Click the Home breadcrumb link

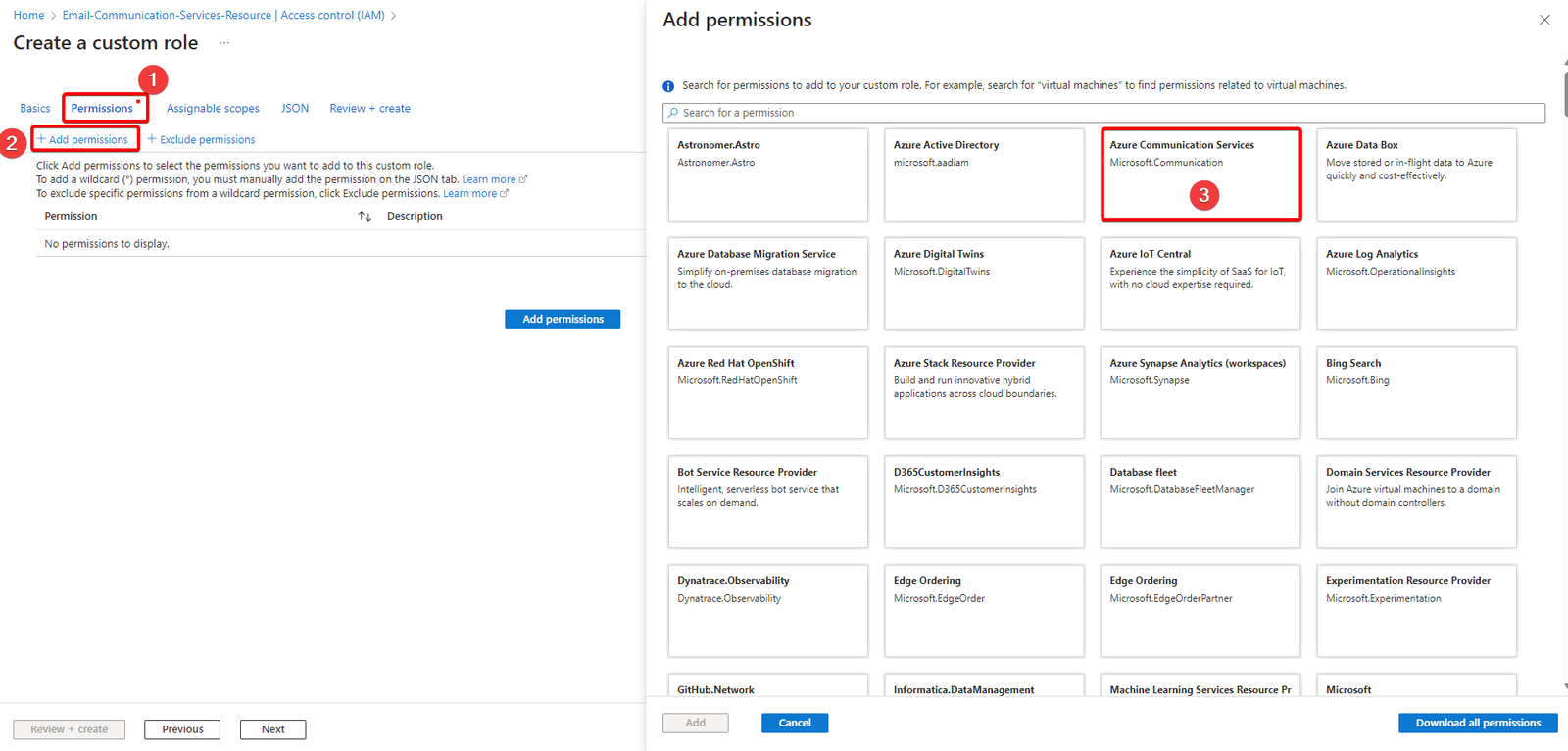(x=28, y=15)
